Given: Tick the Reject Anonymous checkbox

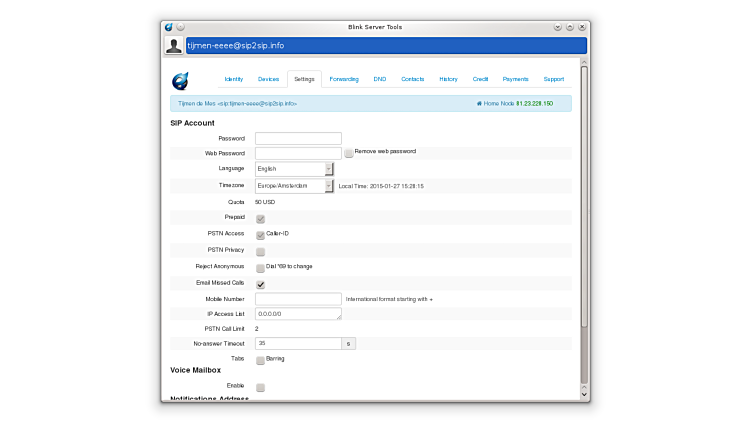Looking at the screenshot, I should pyautogui.click(x=261, y=268).
